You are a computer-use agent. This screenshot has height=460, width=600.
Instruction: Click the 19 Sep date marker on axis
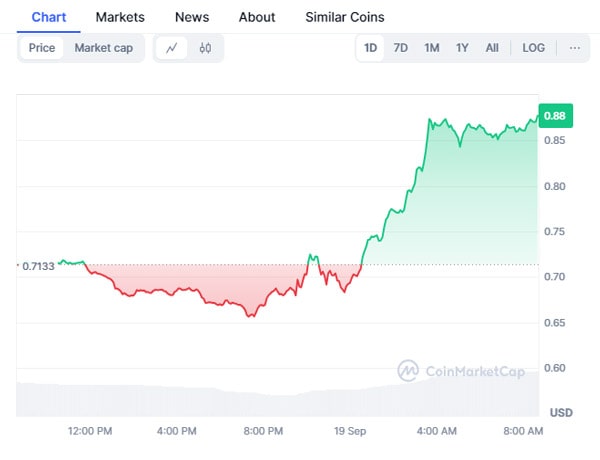coord(348,431)
